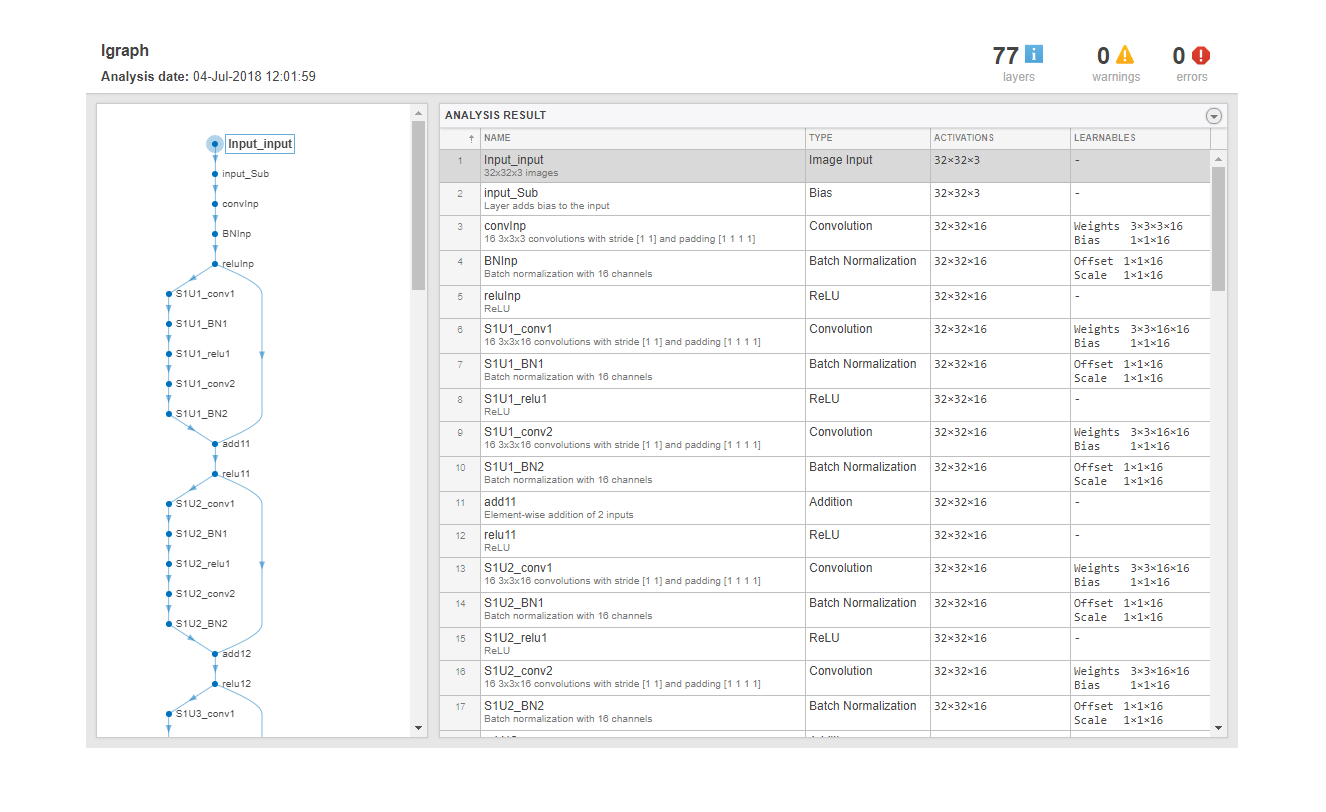1326x812 pixels.
Task: Select the S1U1_conv1 row in the table
Action: point(825,335)
